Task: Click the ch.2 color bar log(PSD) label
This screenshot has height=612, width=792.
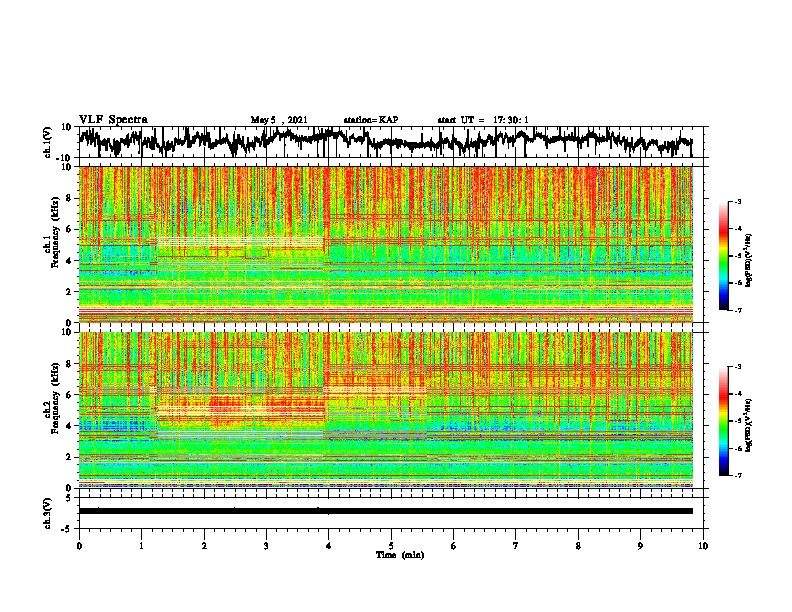Action: [748, 425]
